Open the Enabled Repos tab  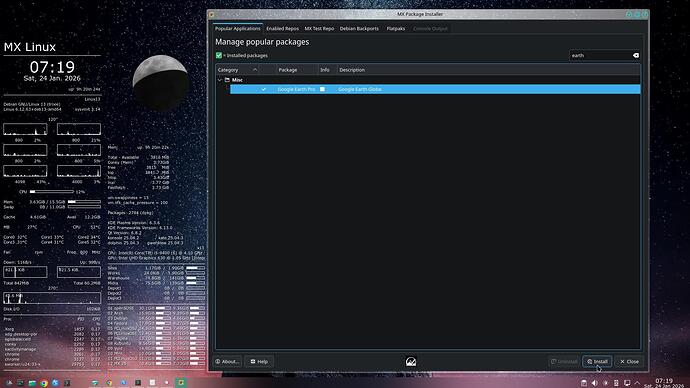coord(283,29)
